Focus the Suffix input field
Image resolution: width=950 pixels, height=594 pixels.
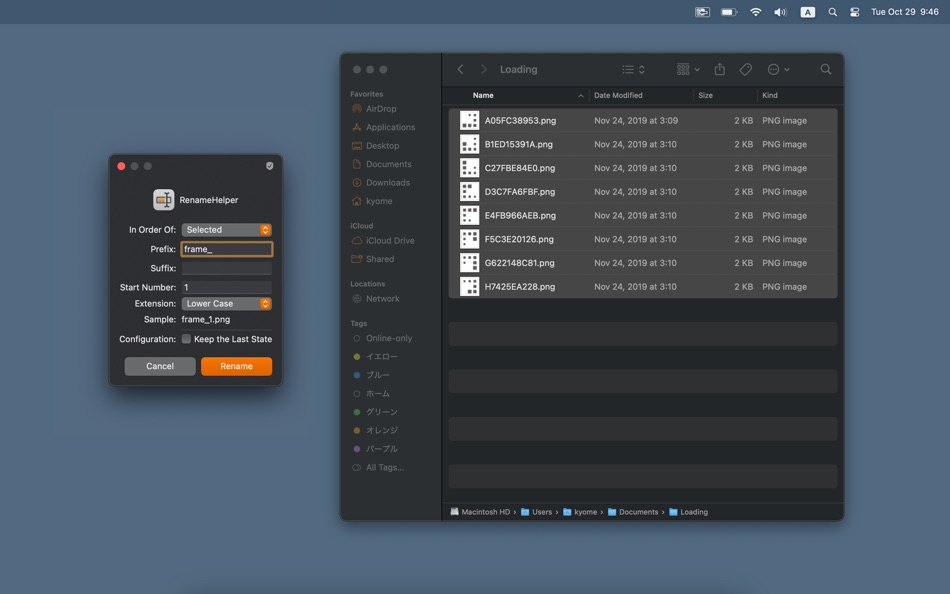click(227, 268)
